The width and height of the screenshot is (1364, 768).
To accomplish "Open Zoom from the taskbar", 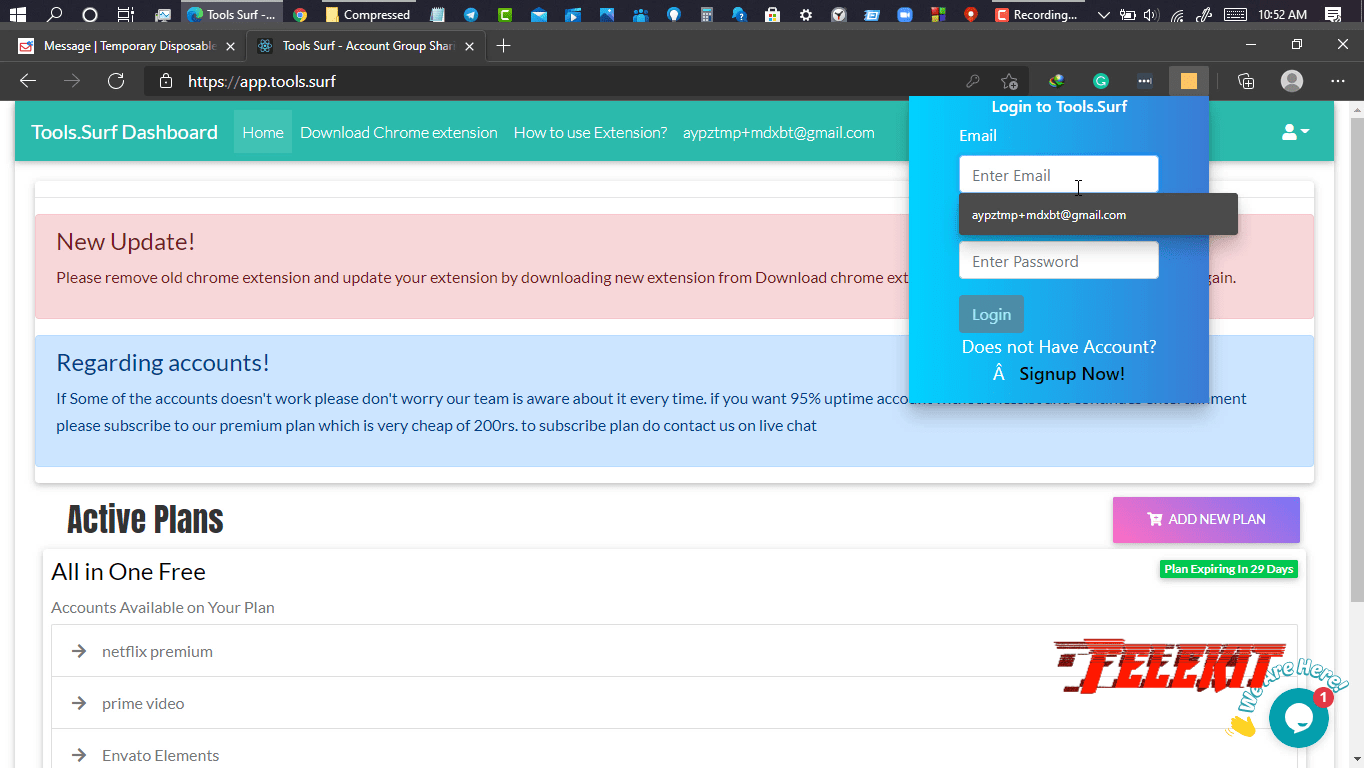I will tap(904, 14).
